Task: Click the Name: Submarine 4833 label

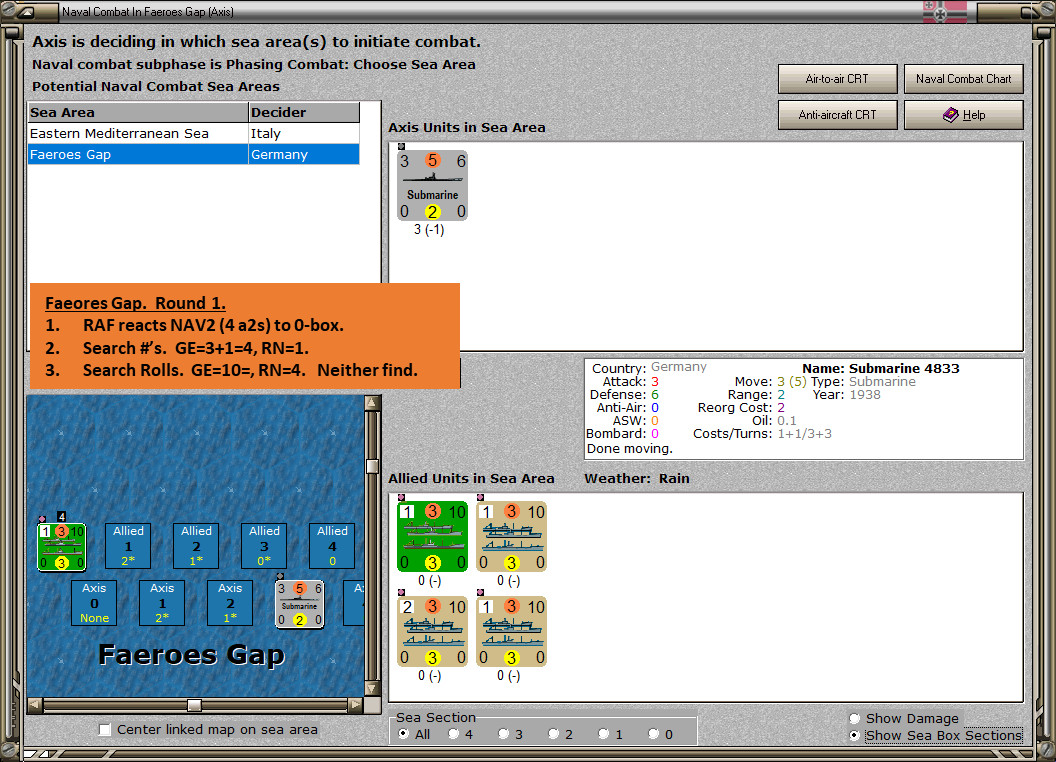Action: click(x=880, y=369)
